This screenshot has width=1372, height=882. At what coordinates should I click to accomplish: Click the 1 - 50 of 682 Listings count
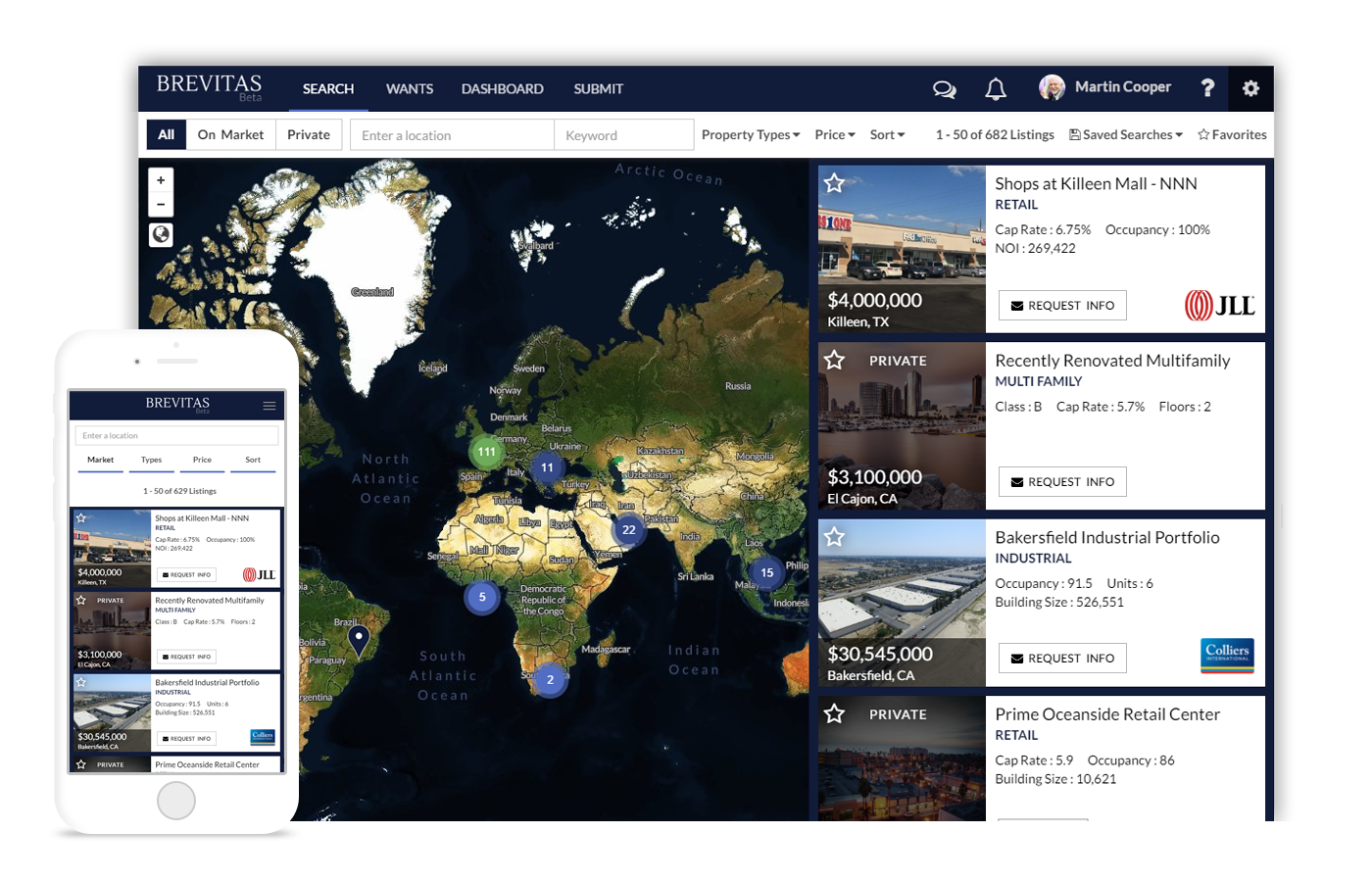(x=995, y=134)
